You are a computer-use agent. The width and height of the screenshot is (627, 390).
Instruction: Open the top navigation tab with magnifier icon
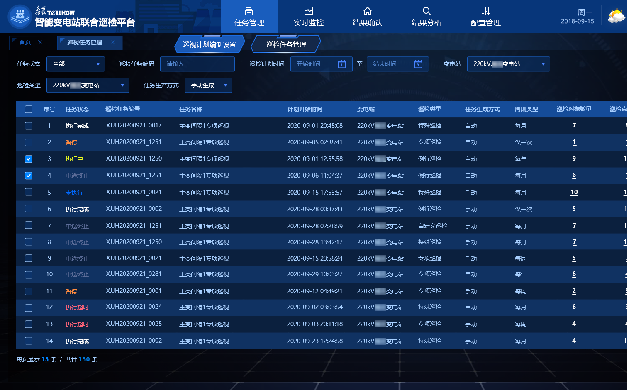point(426,16)
